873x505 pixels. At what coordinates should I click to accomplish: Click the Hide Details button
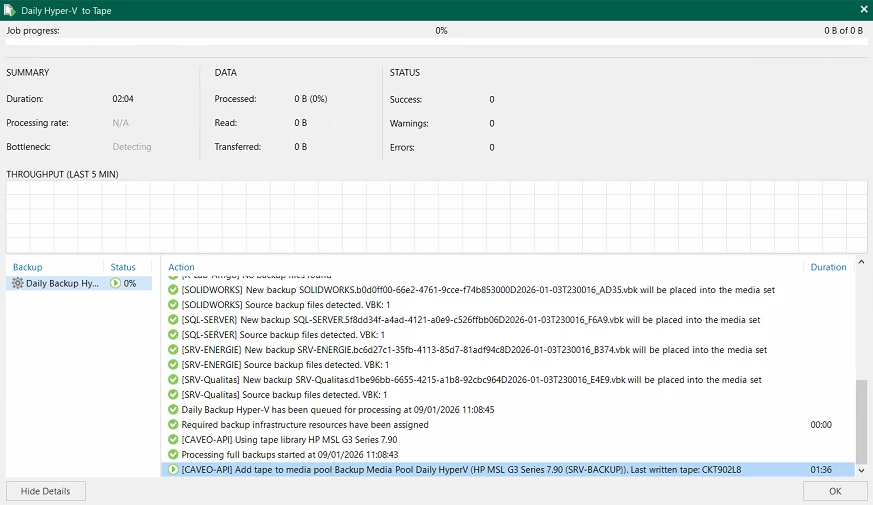pyautogui.click(x=46, y=491)
